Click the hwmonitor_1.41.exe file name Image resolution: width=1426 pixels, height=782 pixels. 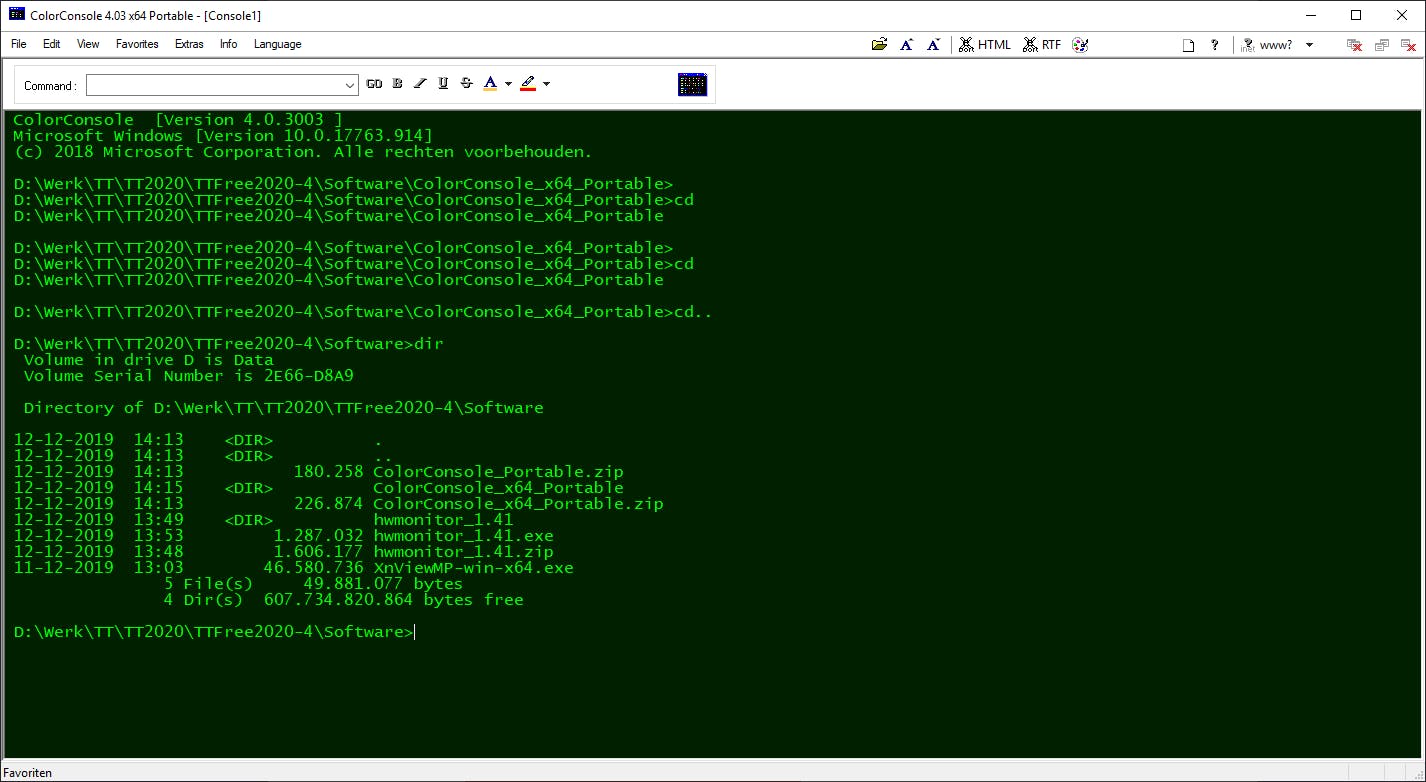(463, 536)
